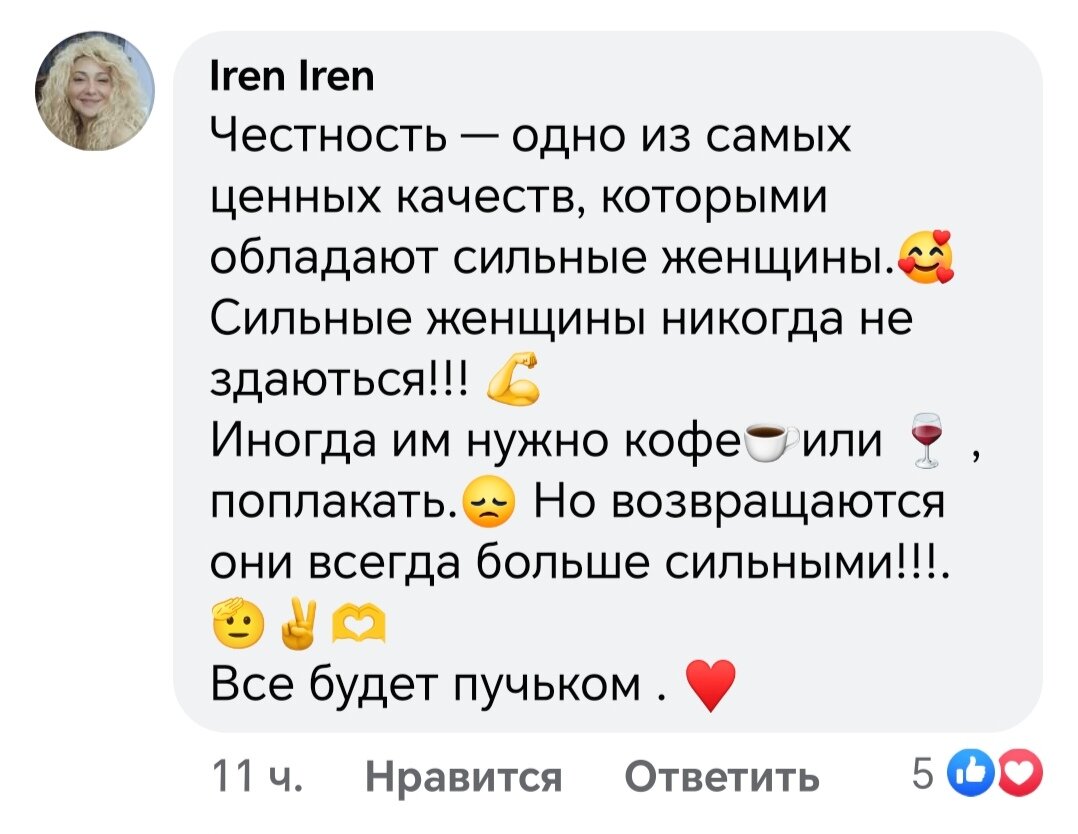
Task: Click the sad pensive face emoji
Action: pyautogui.click(x=488, y=501)
